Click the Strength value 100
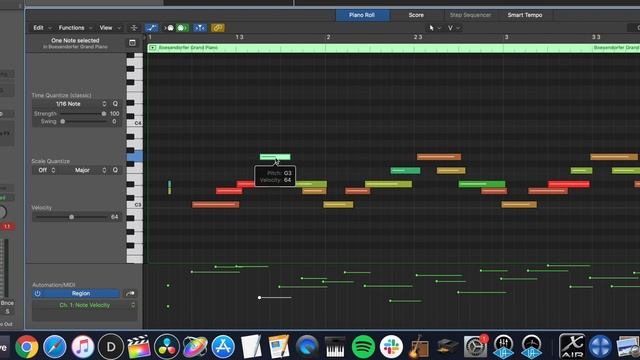The width and height of the screenshot is (640, 360). pos(114,114)
